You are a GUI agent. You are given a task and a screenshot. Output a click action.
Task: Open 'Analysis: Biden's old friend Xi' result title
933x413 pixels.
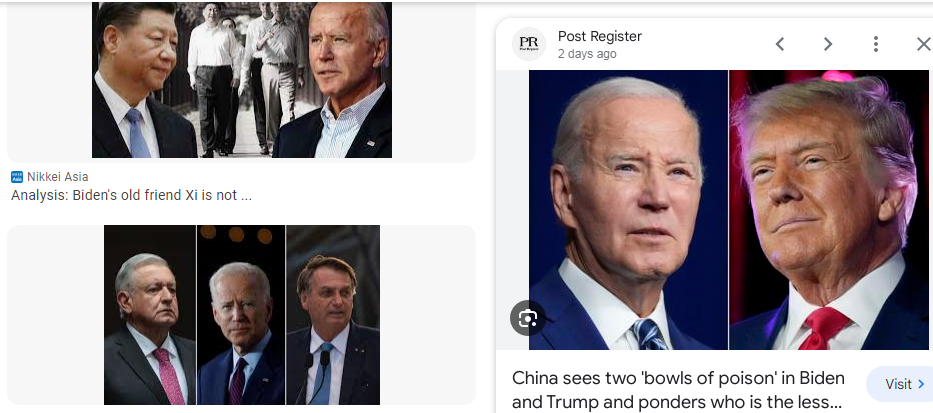[x=132, y=195]
